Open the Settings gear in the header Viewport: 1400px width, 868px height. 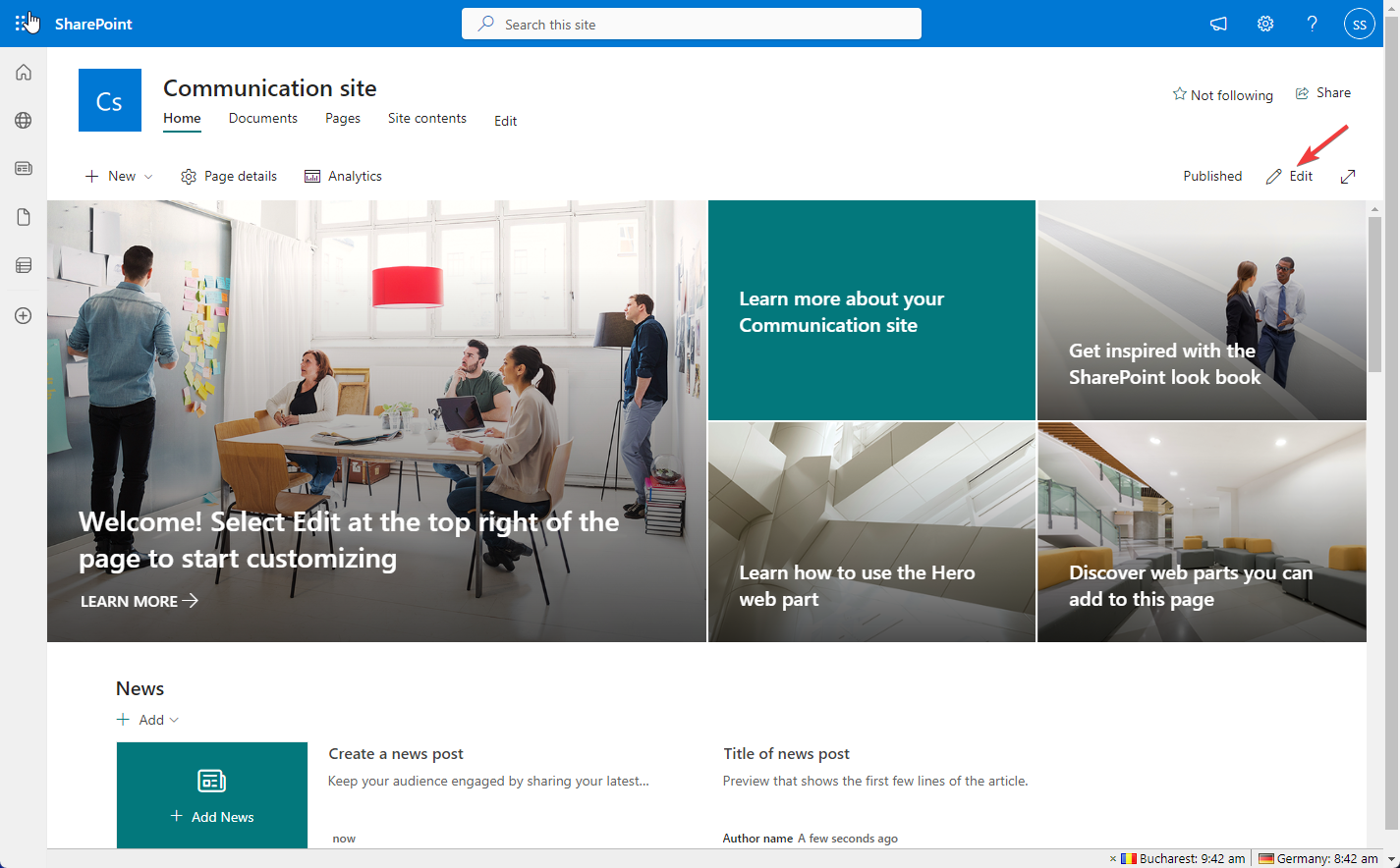point(1265,24)
